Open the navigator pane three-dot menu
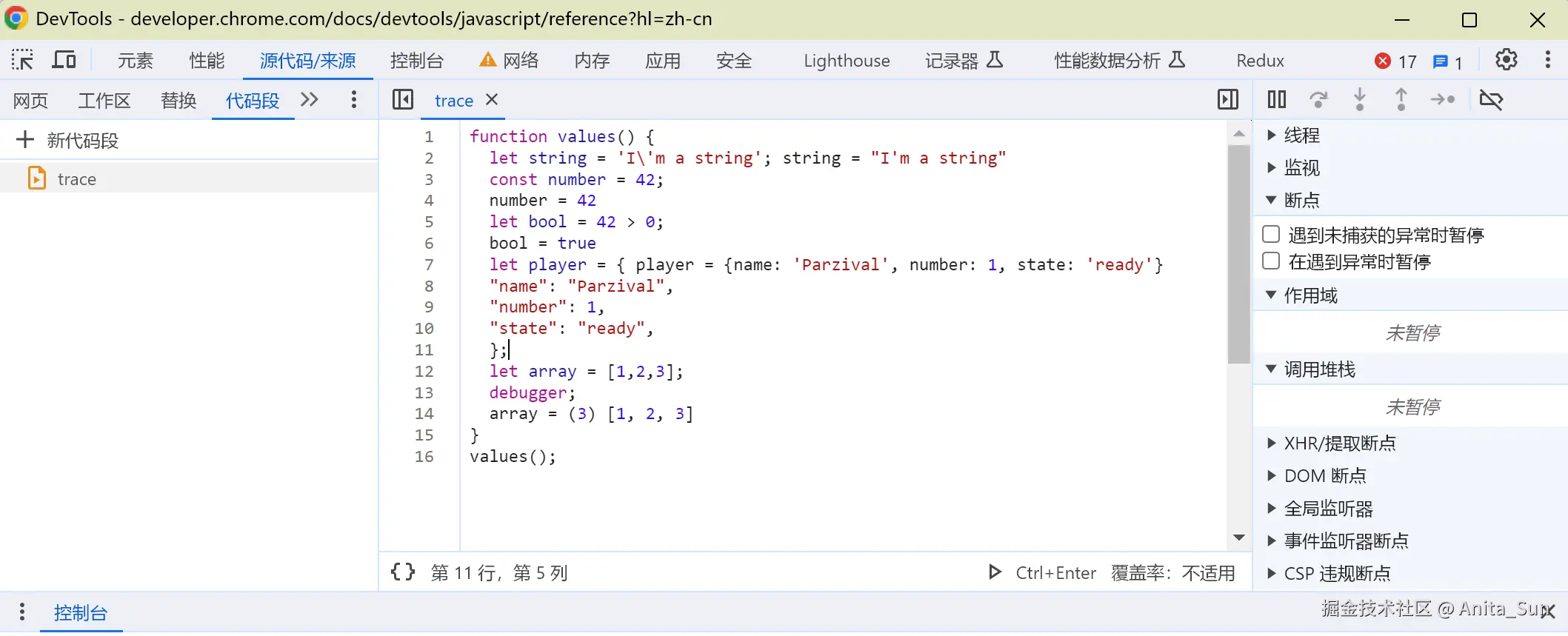 pos(353,99)
